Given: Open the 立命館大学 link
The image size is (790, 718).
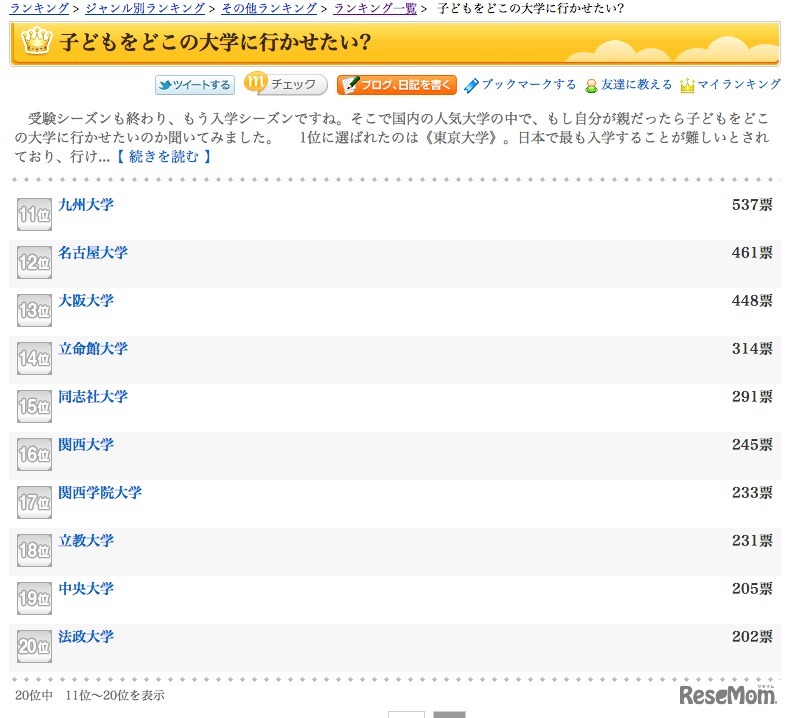Looking at the screenshot, I should pyautogui.click(x=93, y=348).
